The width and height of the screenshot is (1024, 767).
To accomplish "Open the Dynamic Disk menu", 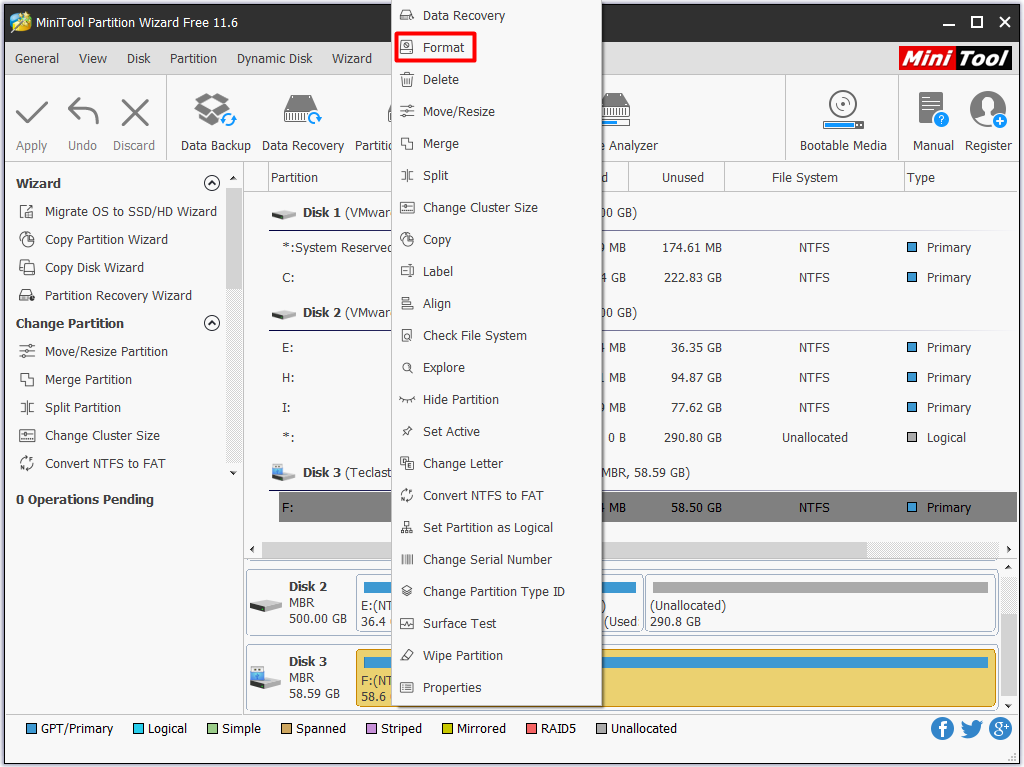I will tap(274, 59).
